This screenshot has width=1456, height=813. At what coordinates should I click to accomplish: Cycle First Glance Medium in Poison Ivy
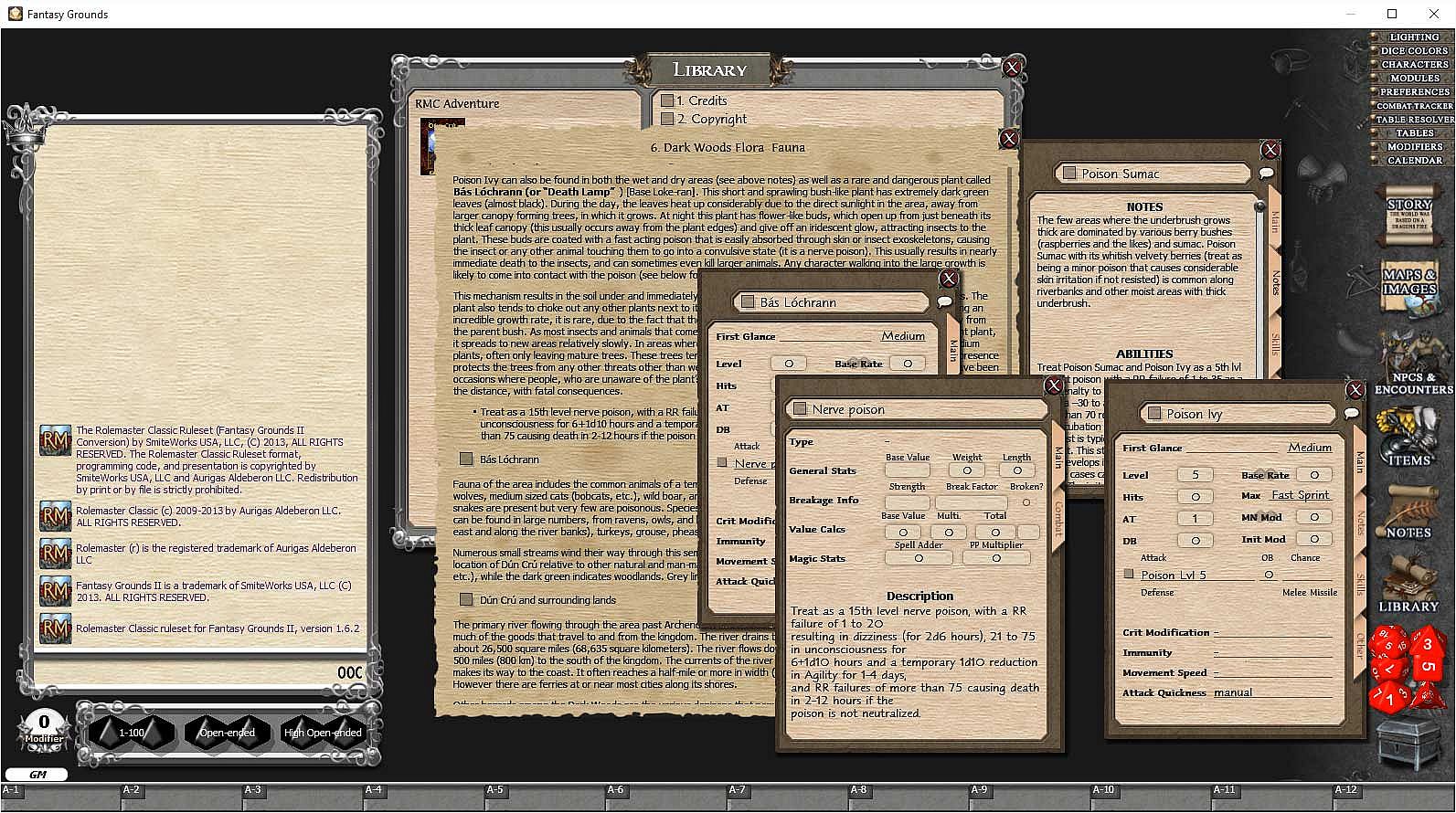coord(1309,448)
